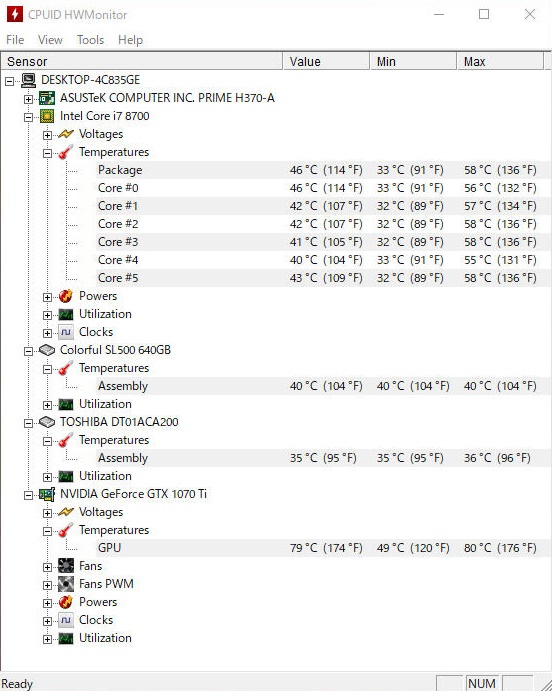Click the Max column header
552x691 pixels.
pyautogui.click(x=500, y=62)
